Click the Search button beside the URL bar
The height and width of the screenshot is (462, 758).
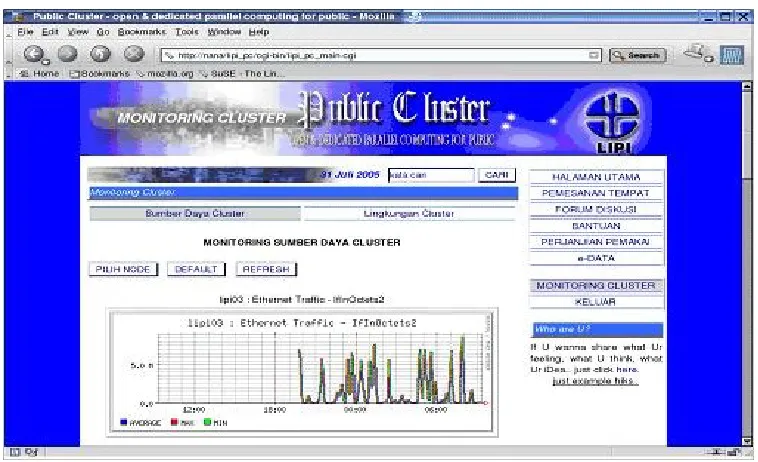638,56
